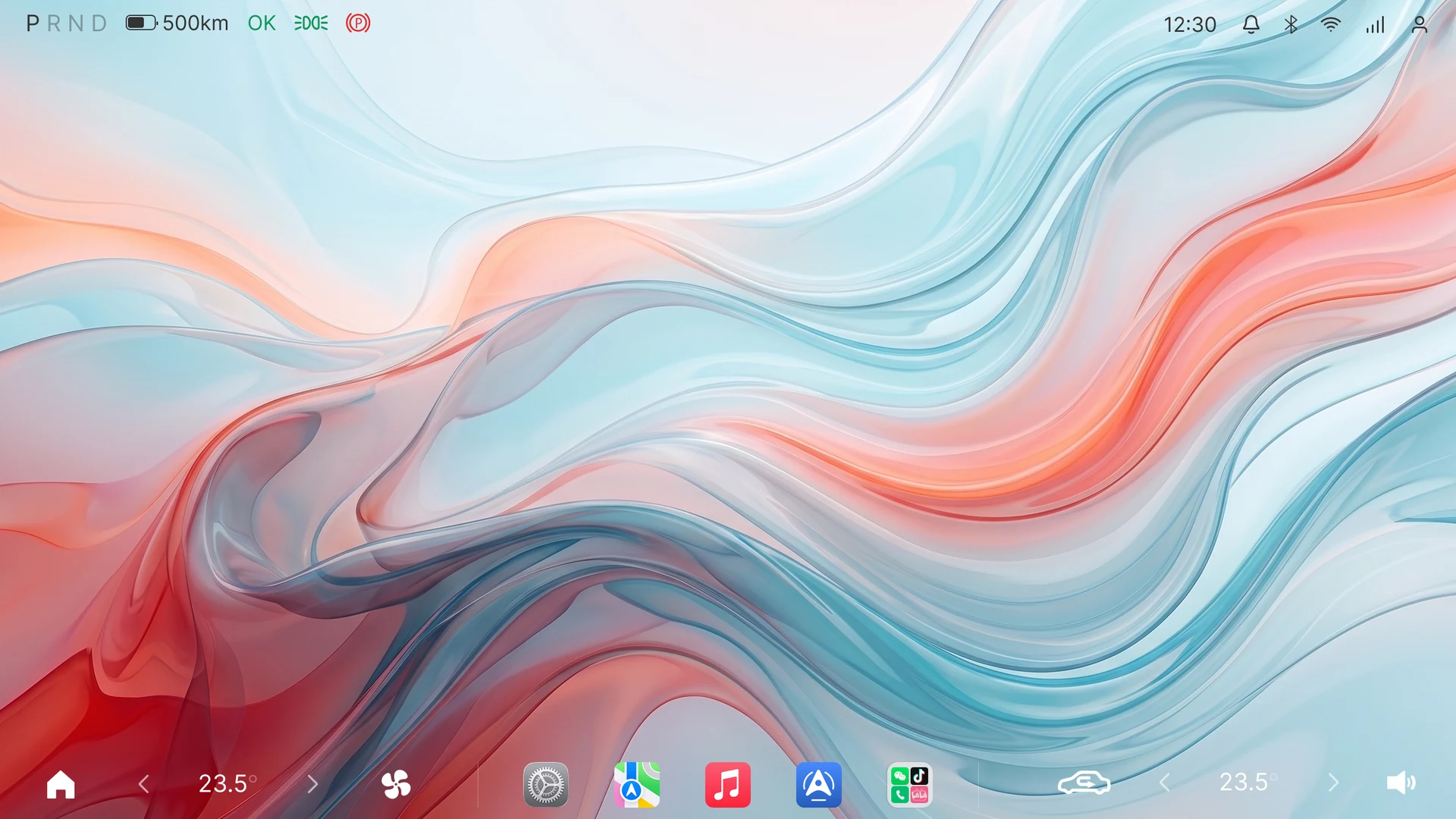This screenshot has height=819, width=1456.
Task: Tap the green OK status
Action: pyautogui.click(x=262, y=23)
